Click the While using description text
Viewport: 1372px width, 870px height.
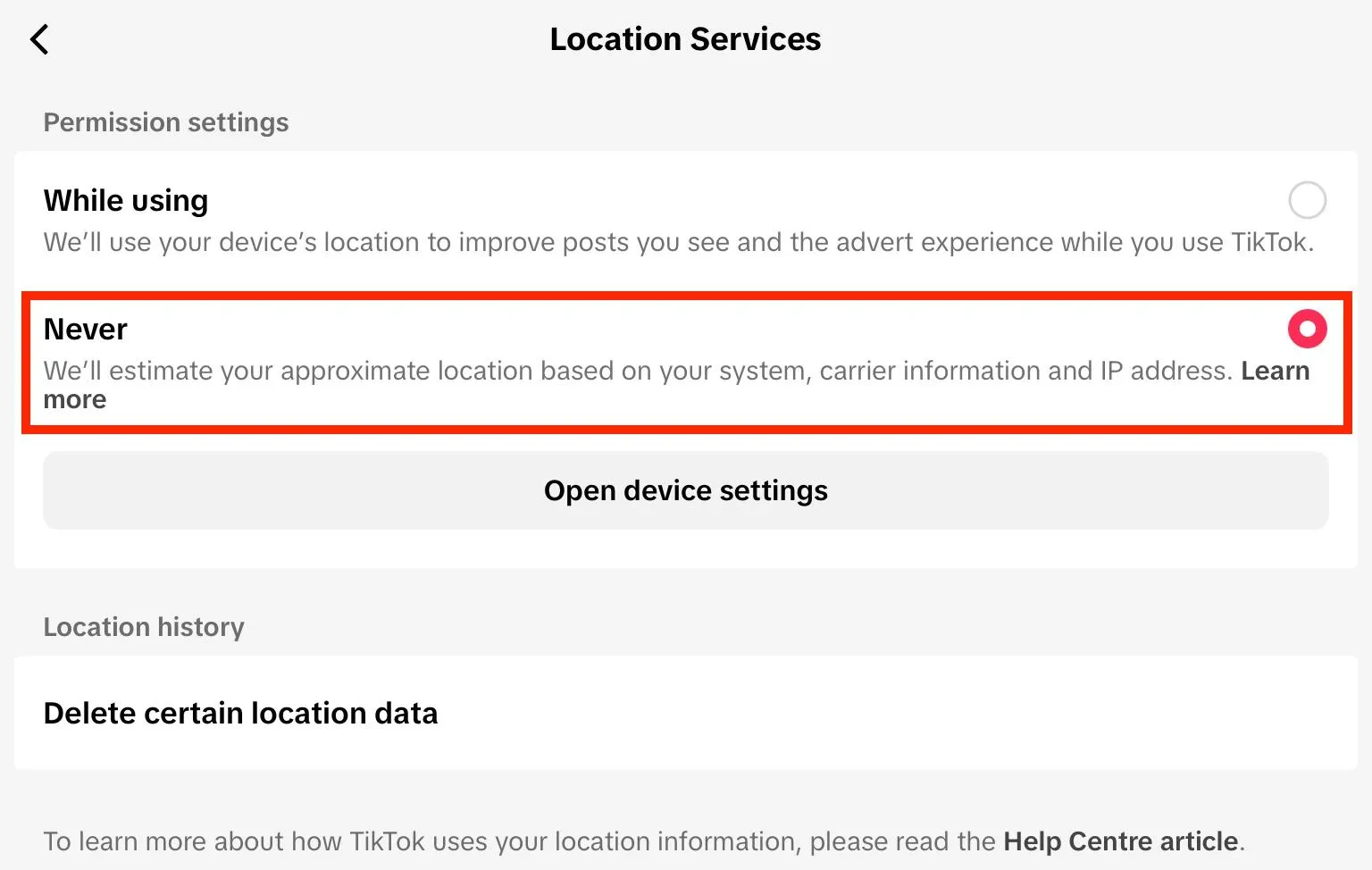[625, 242]
